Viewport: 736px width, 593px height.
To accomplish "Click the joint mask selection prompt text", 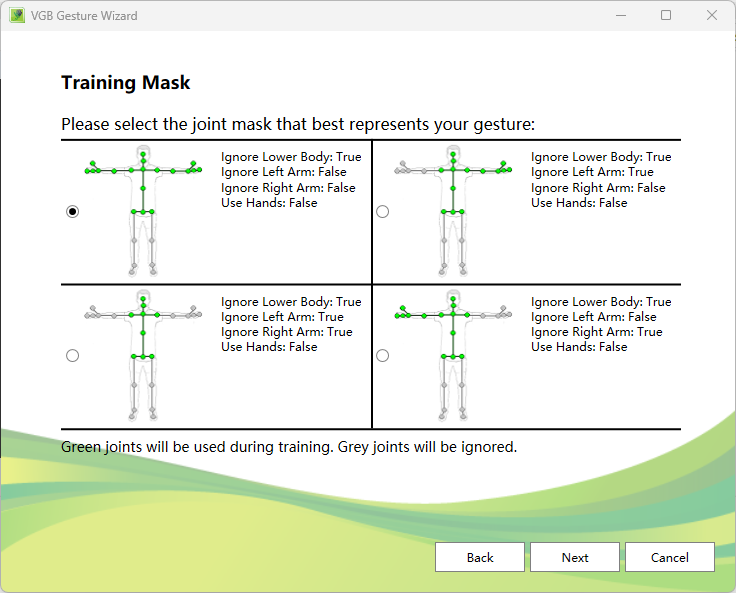I will [x=298, y=125].
